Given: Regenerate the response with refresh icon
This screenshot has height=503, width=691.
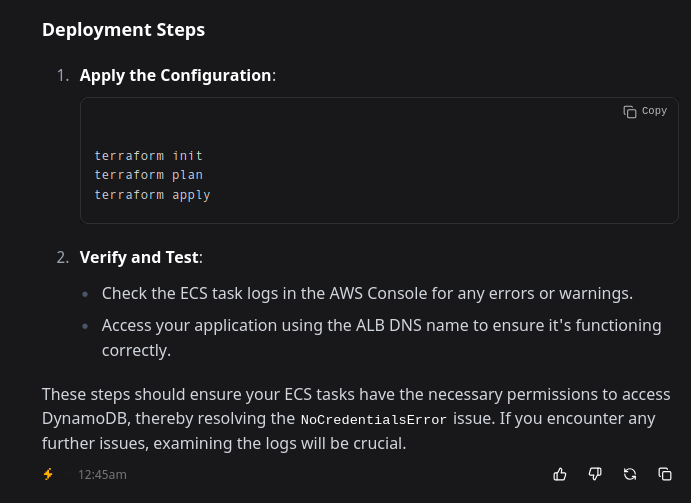Looking at the screenshot, I should pos(630,474).
